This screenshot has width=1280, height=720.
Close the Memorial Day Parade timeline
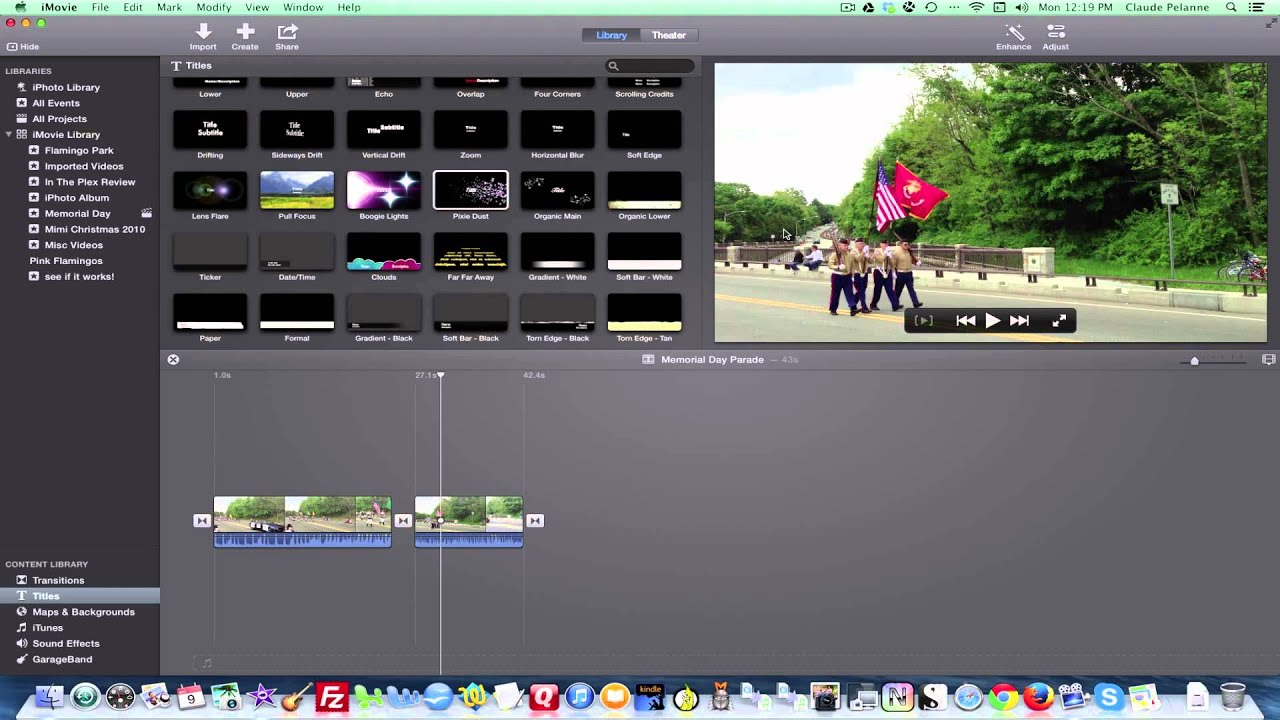pos(173,359)
